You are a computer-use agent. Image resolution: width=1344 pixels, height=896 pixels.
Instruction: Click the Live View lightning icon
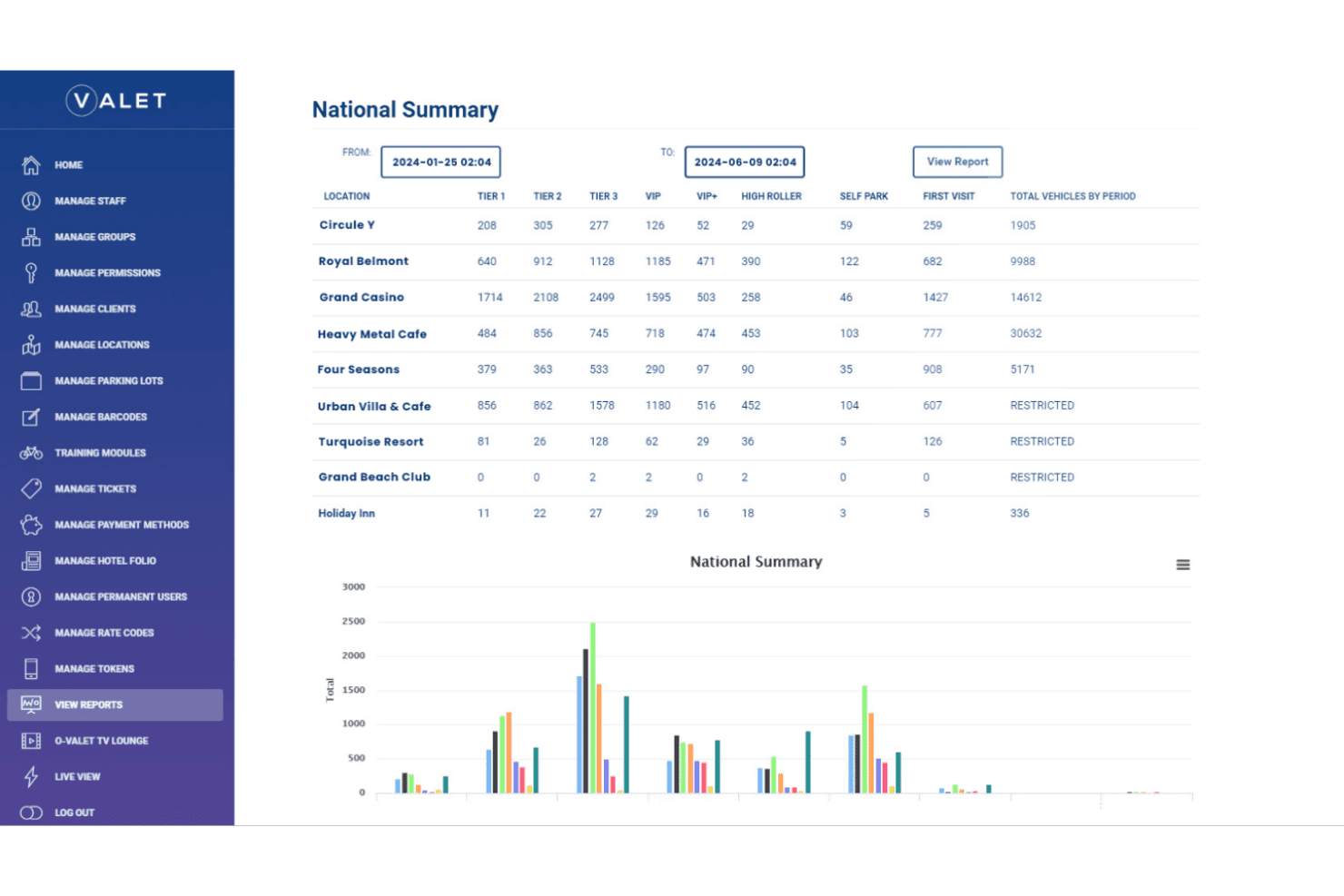pos(31,777)
